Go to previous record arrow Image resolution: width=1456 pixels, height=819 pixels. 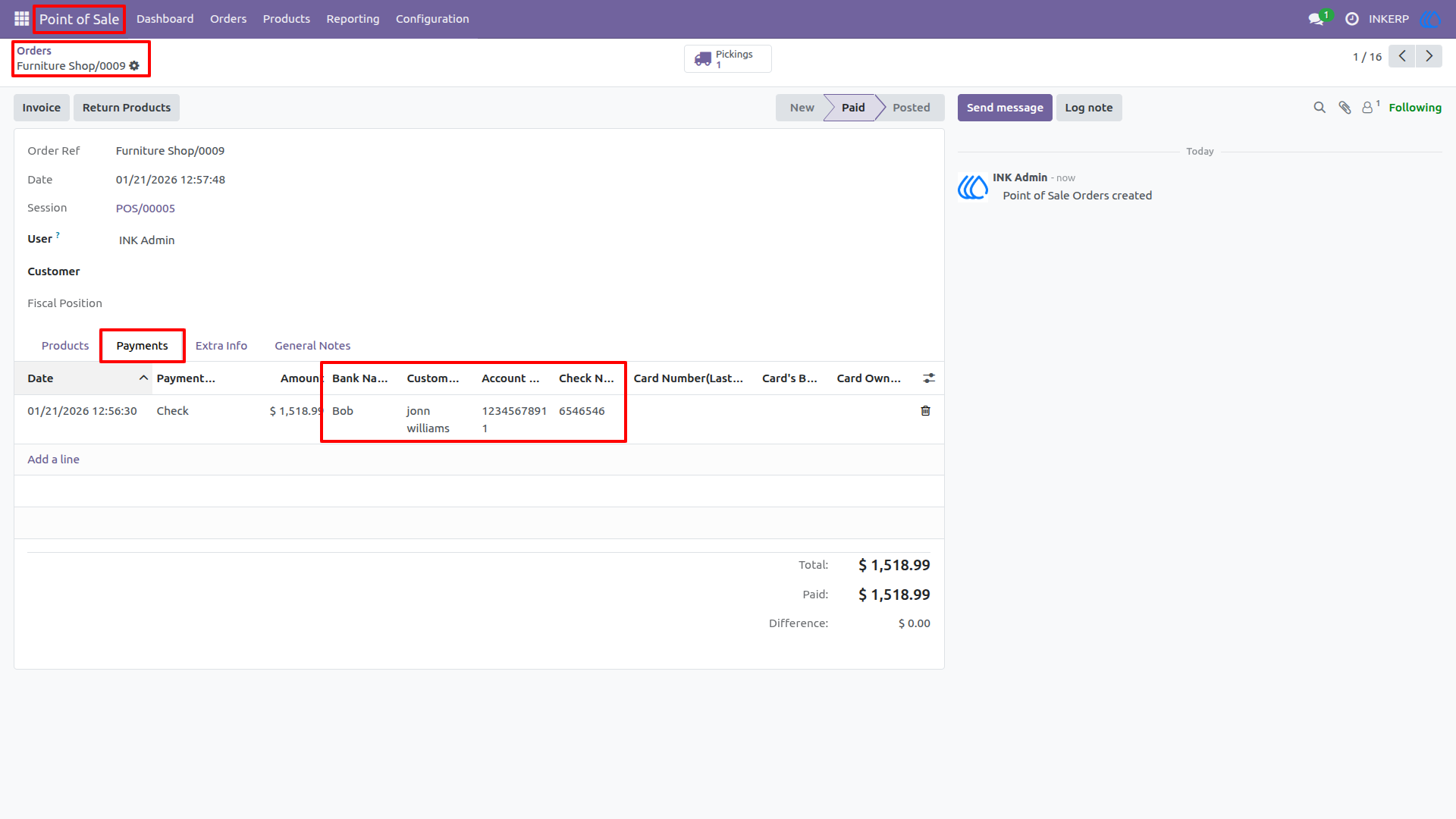click(1402, 56)
